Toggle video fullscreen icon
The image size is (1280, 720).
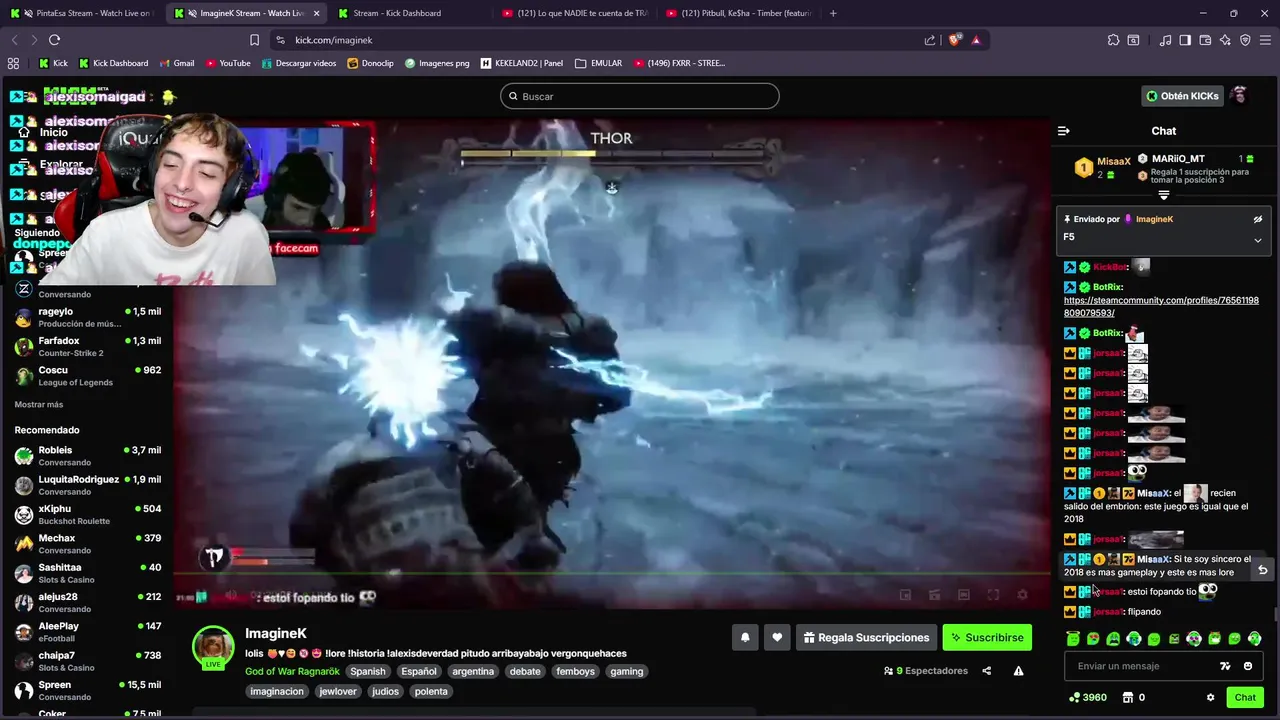pyautogui.click(x=993, y=595)
